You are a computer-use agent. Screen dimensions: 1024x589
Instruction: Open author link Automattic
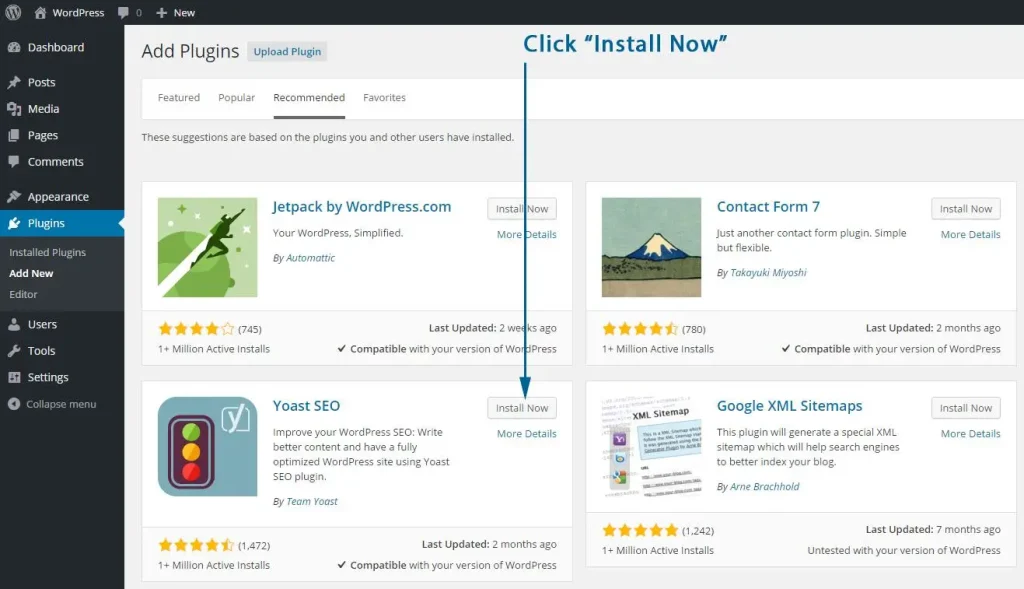point(311,258)
